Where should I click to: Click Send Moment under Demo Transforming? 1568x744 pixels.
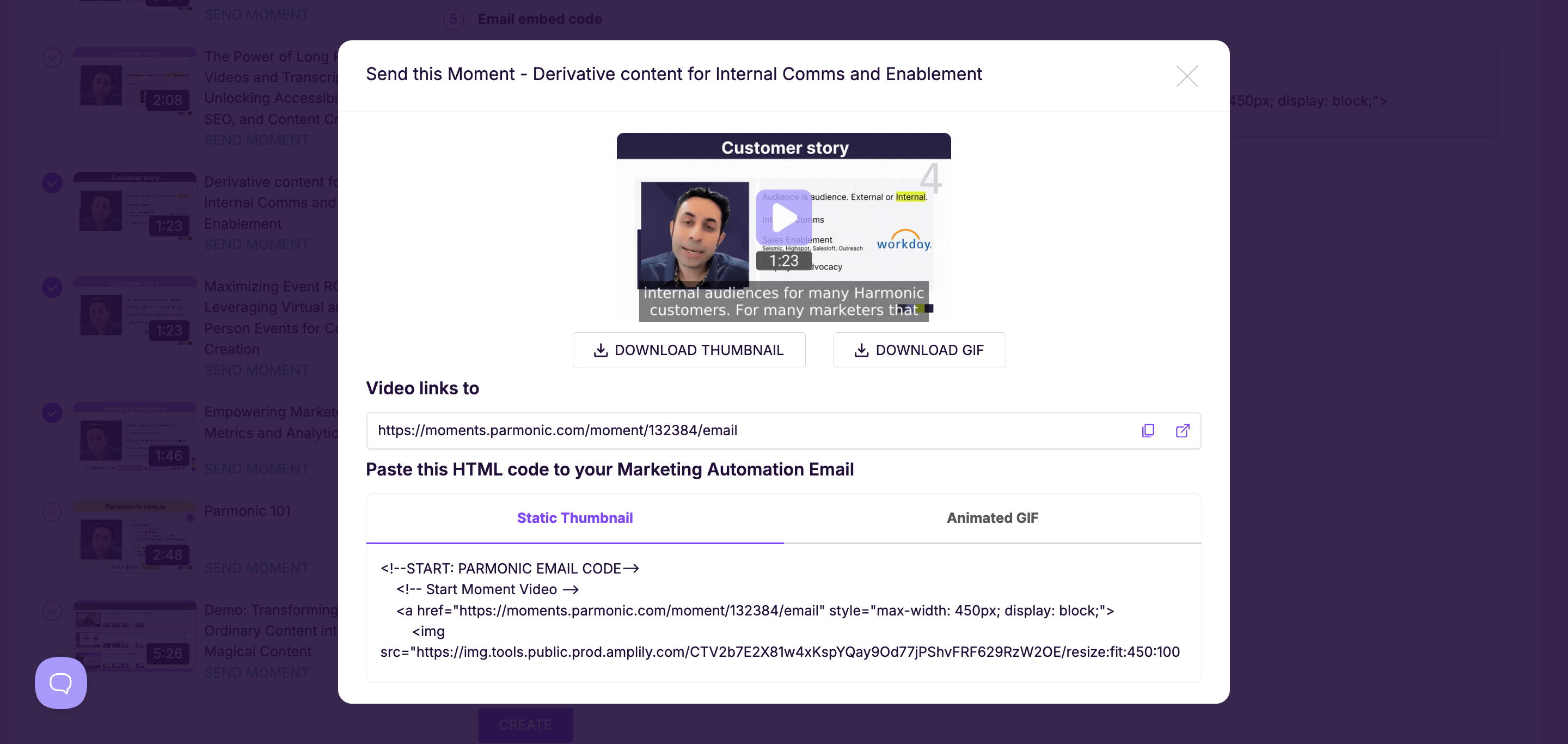pos(256,673)
